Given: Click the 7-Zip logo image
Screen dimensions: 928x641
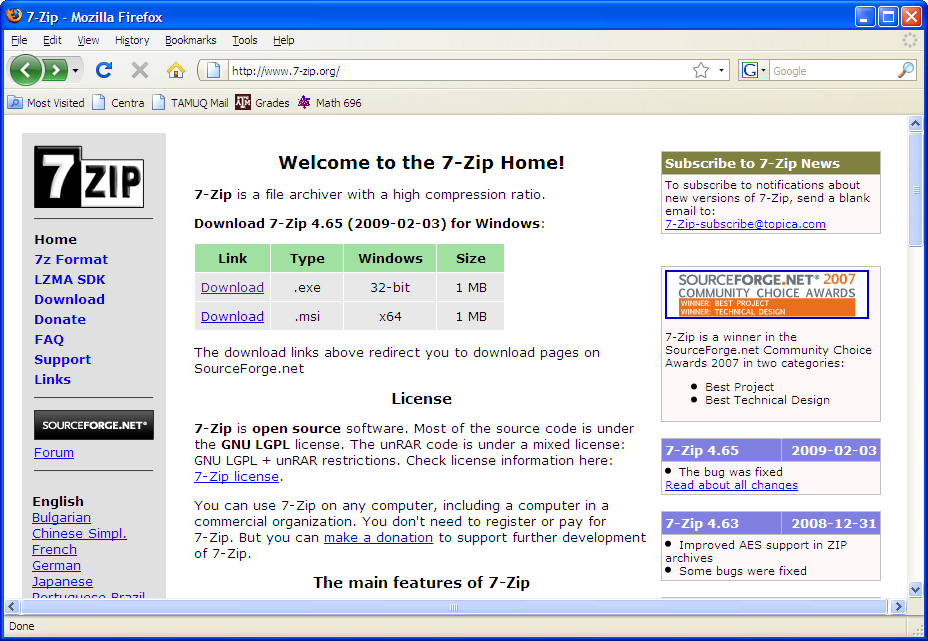Looking at the screenshot, I should (x=89, y=177).
